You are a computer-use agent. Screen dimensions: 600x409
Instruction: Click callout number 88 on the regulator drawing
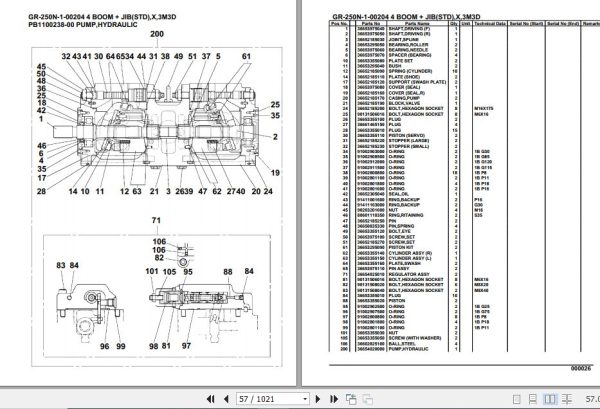(228, 271)
